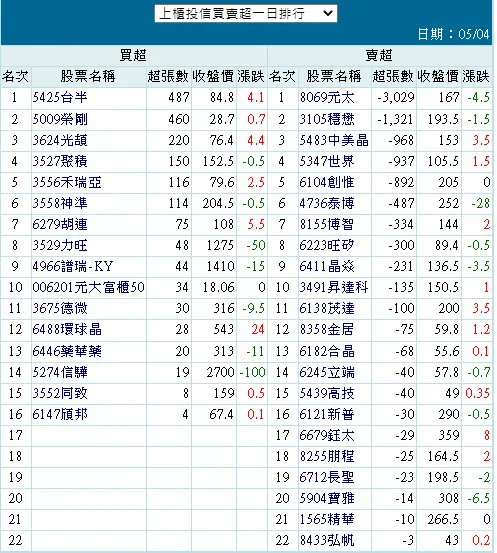Go to stock 5439高技

(x=327, y=393)
